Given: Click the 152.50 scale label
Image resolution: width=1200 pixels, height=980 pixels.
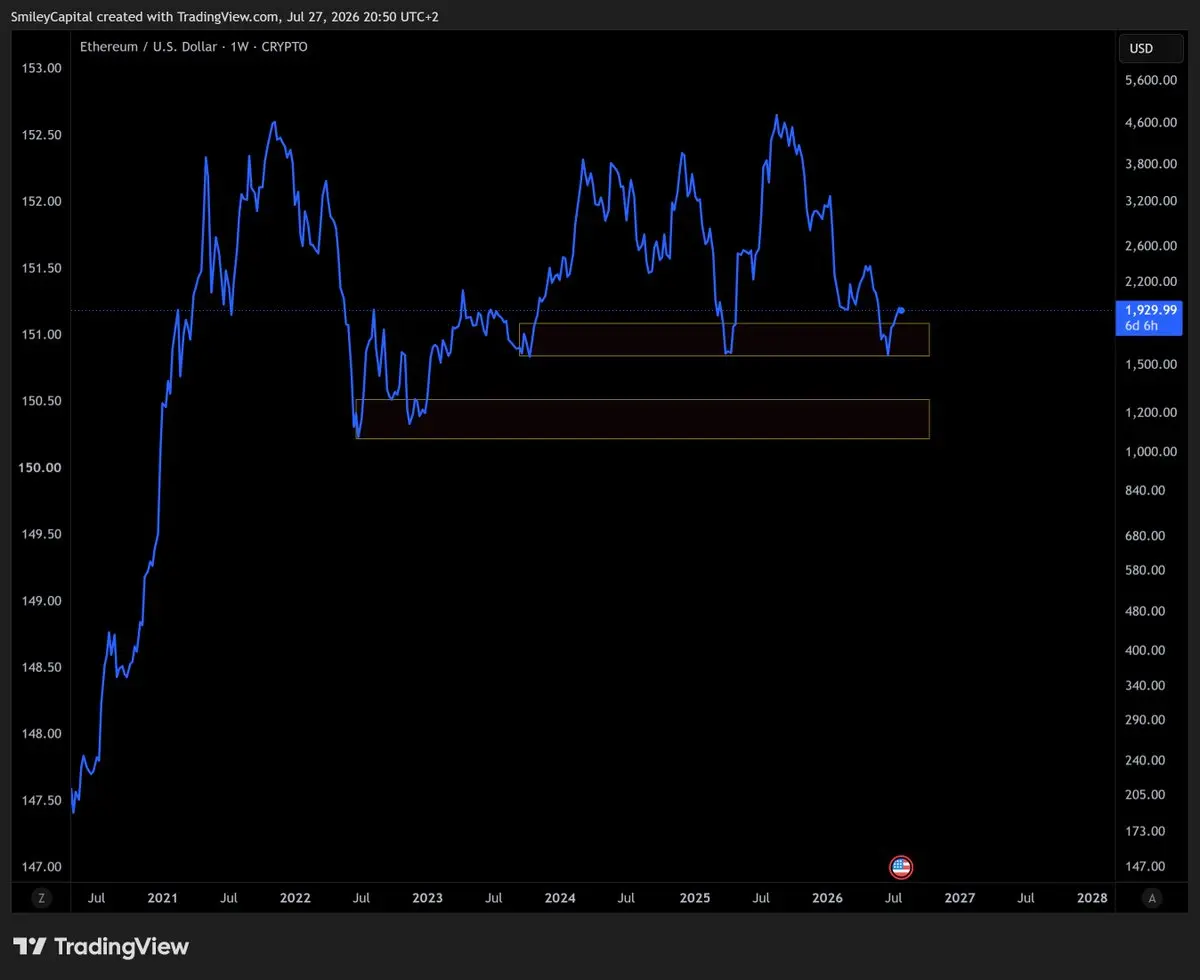Looking at the screenshot, I should click(x=41, y=135).
